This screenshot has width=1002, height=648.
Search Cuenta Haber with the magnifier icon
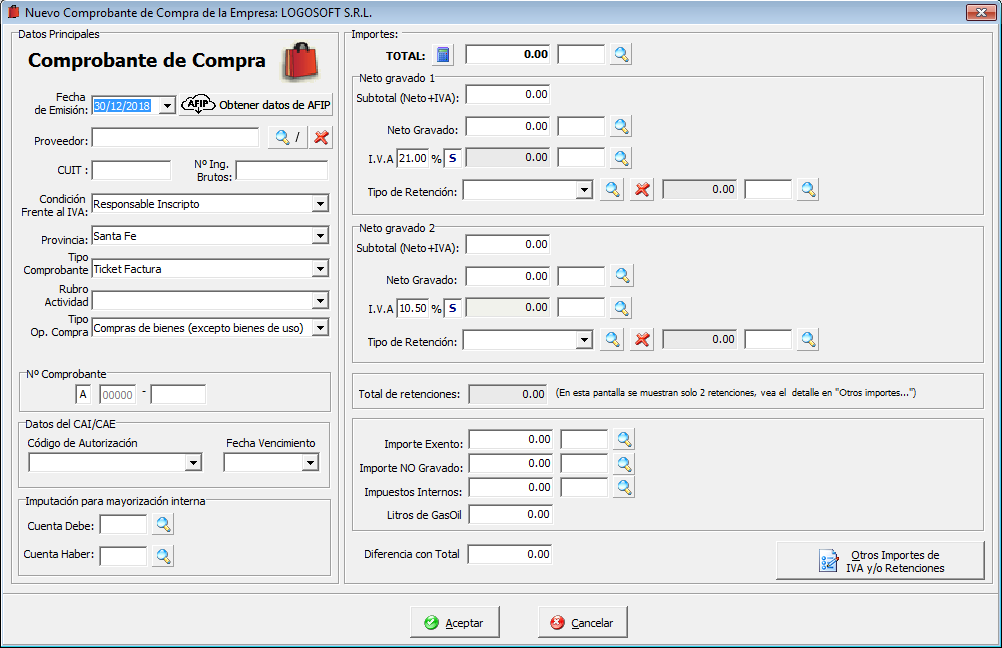click(163, 555)
